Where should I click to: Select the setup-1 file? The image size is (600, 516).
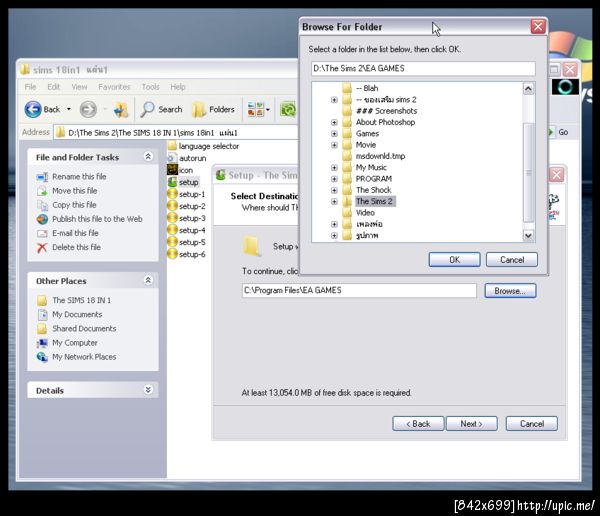186,194
